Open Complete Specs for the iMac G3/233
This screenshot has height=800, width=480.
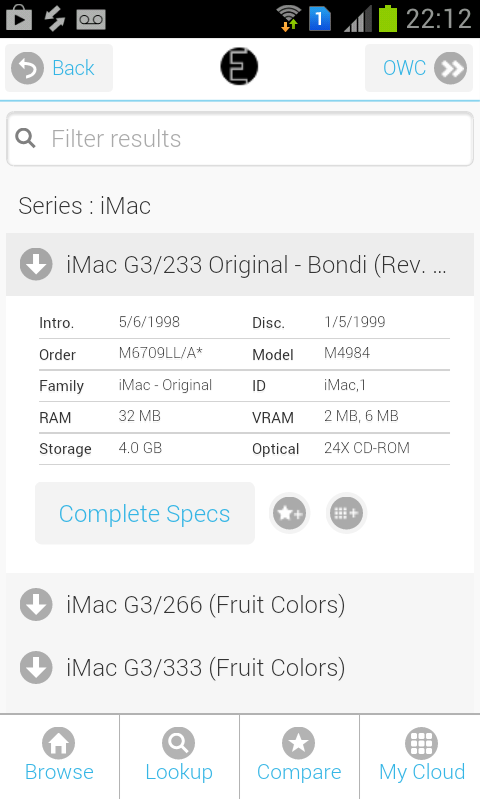[145, 513]
